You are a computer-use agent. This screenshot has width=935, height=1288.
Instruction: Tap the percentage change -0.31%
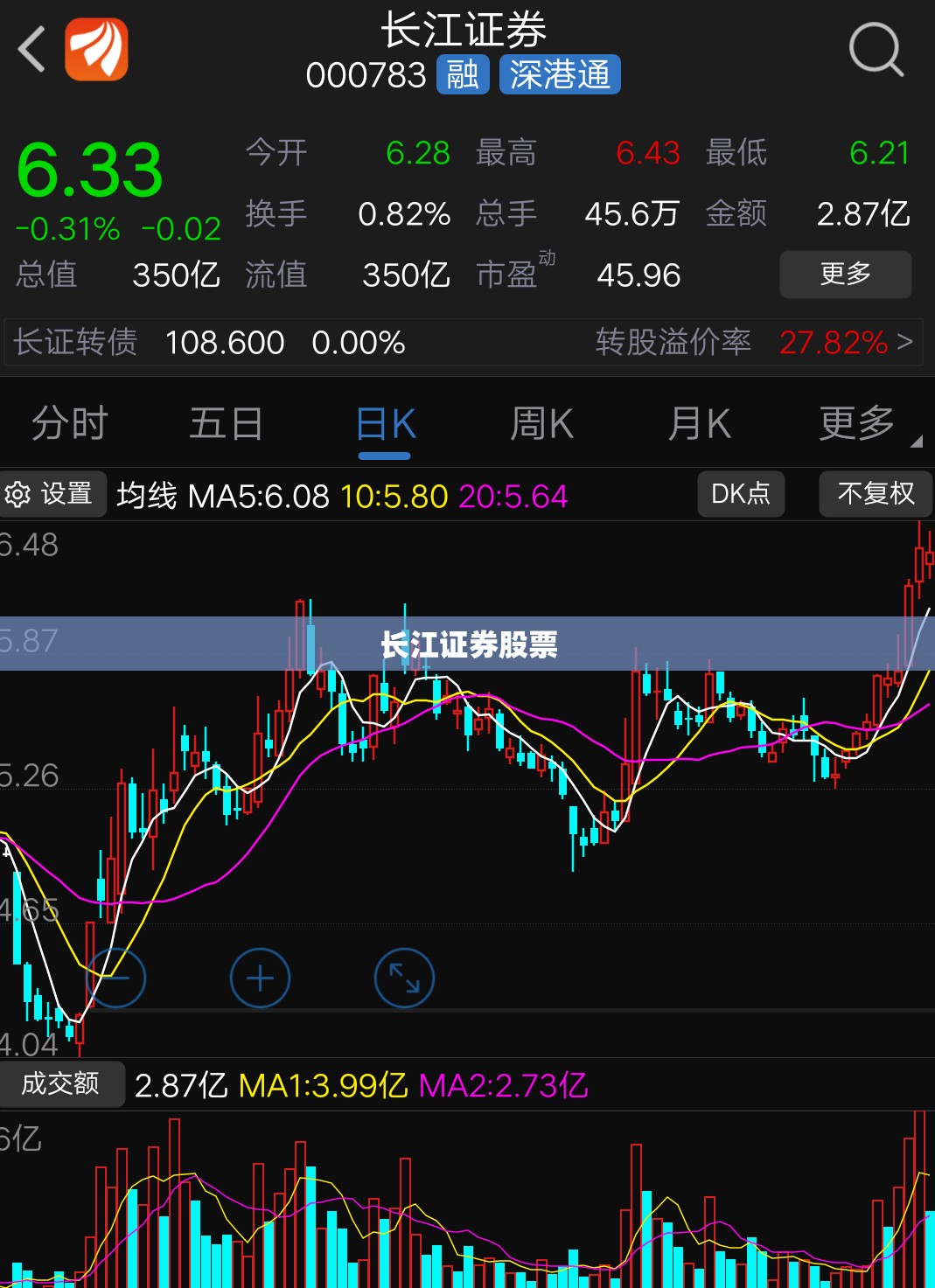(x=67, y=229)
